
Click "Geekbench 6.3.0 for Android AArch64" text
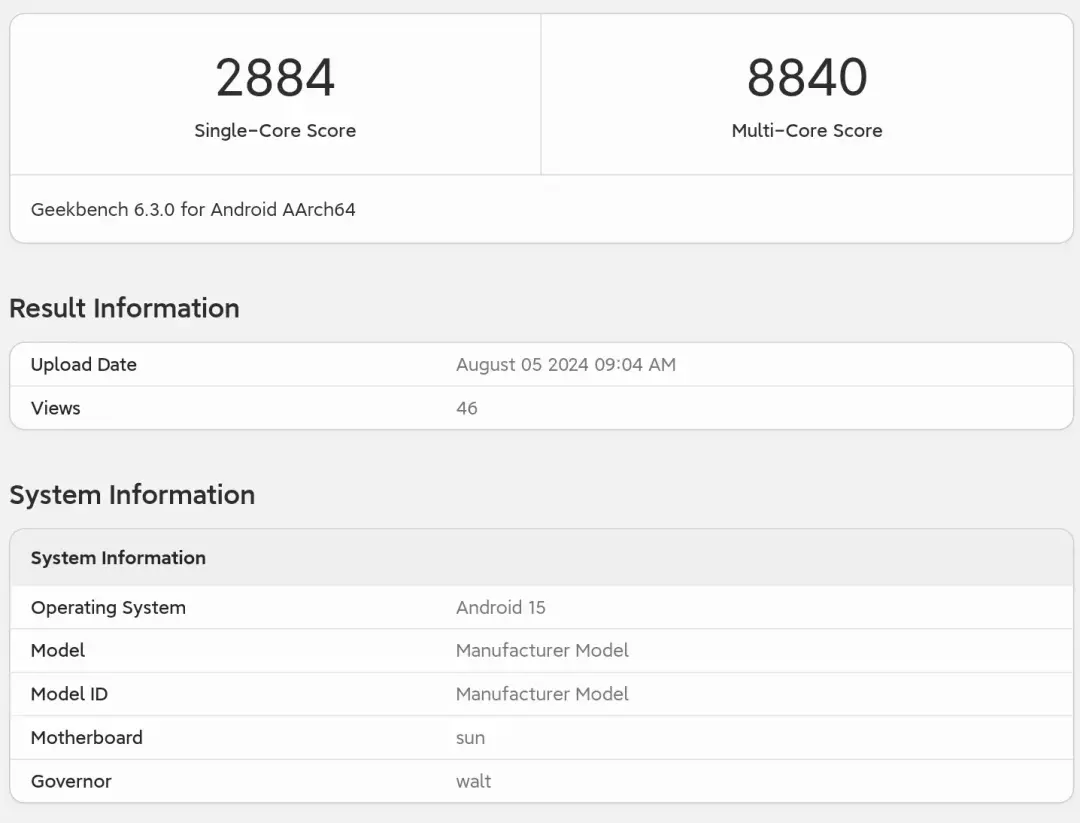[193, 209]
